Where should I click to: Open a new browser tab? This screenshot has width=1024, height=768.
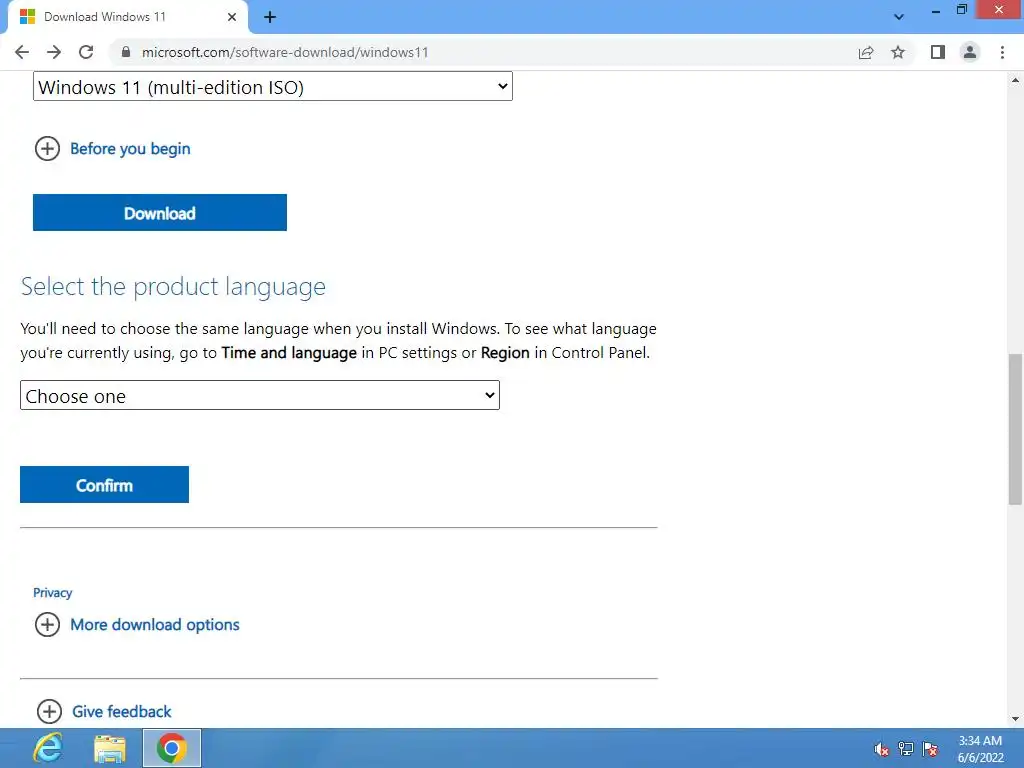[270, 17]
